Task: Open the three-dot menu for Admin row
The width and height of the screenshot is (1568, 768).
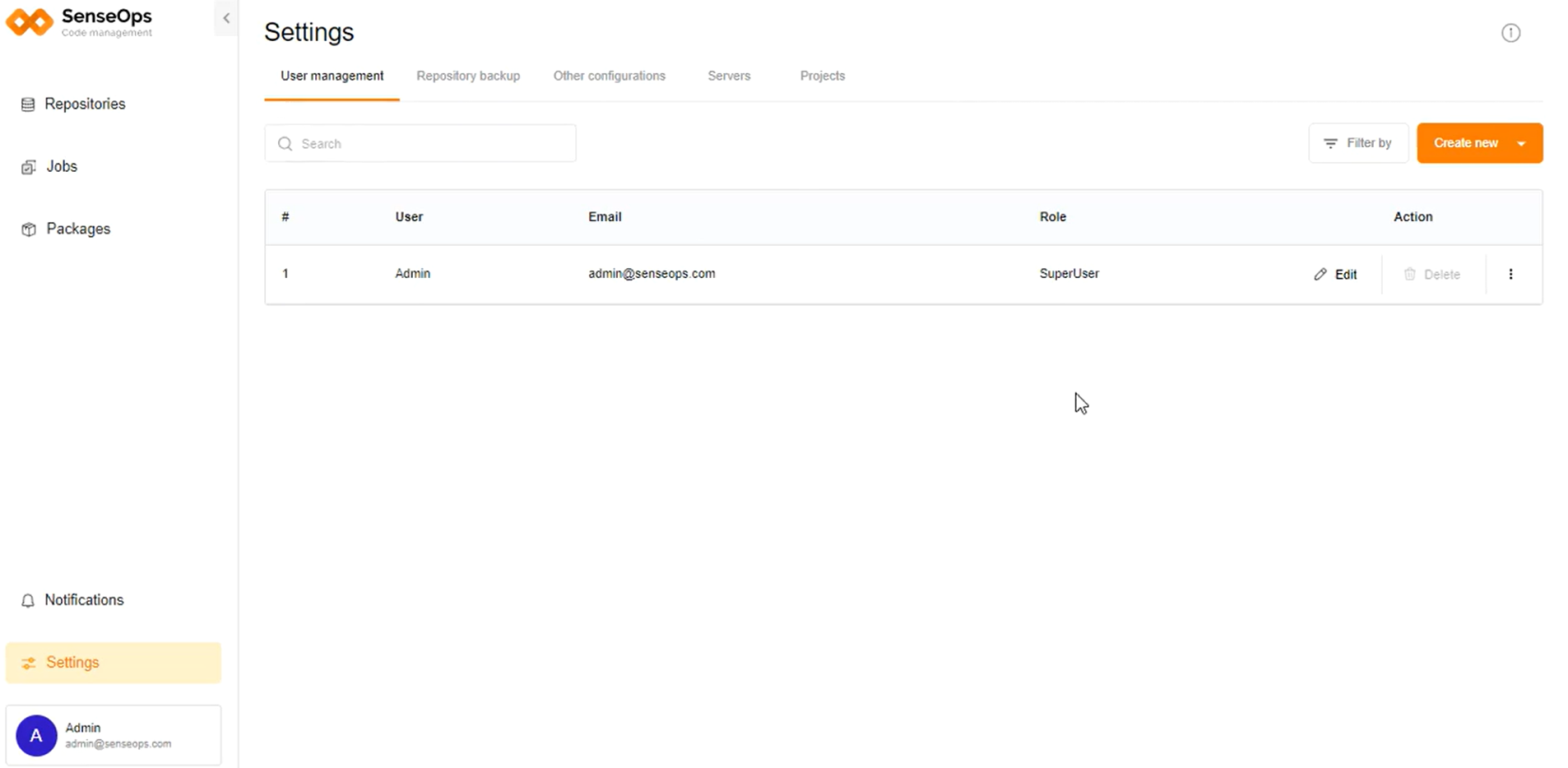Action: [1511, 274]
